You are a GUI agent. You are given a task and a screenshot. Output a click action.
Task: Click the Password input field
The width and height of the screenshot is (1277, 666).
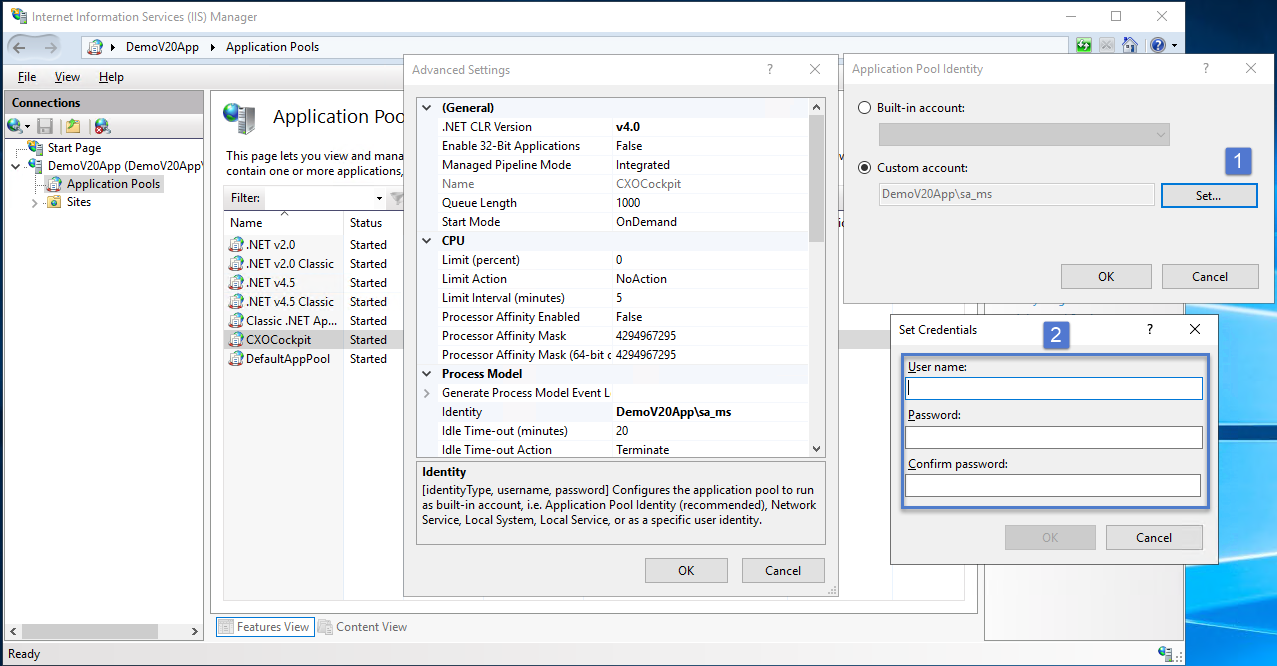click(1054, 437)
